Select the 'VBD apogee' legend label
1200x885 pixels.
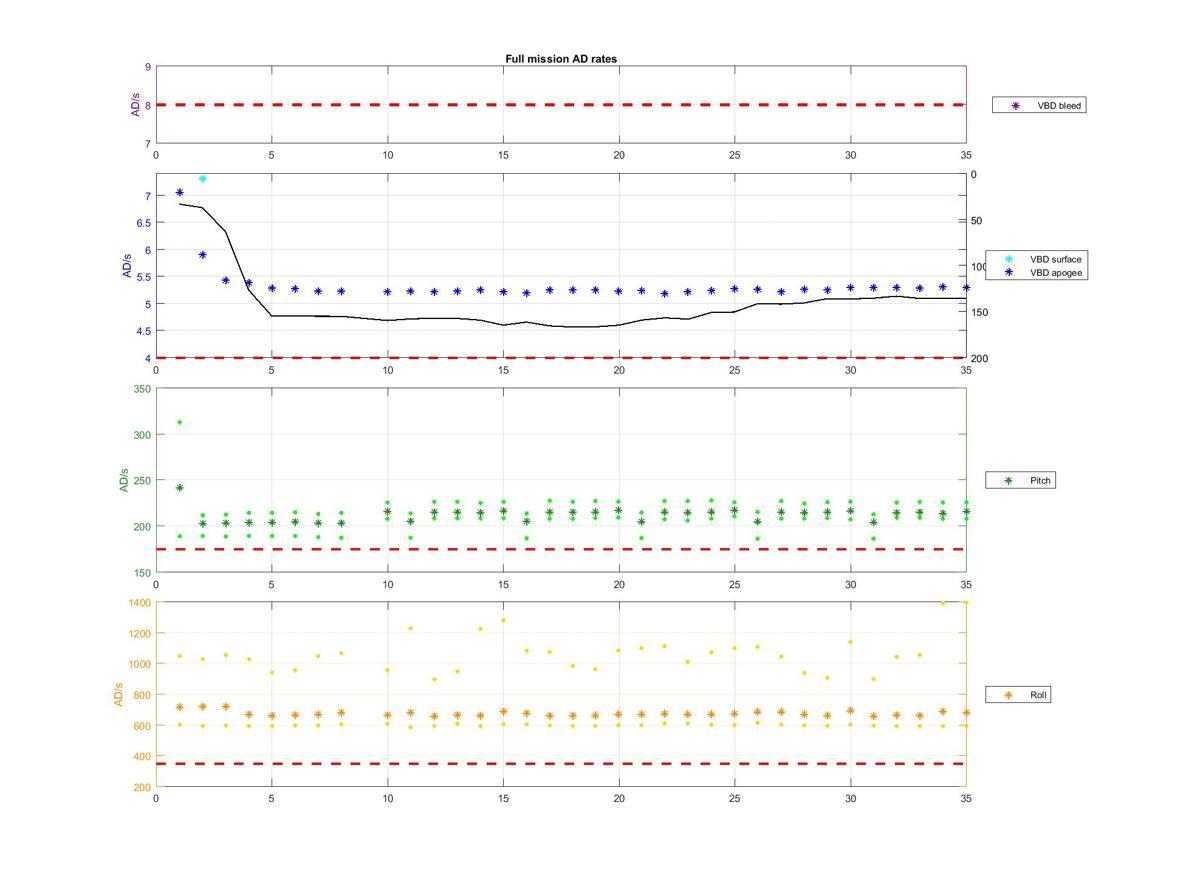tap(1056, 272)
